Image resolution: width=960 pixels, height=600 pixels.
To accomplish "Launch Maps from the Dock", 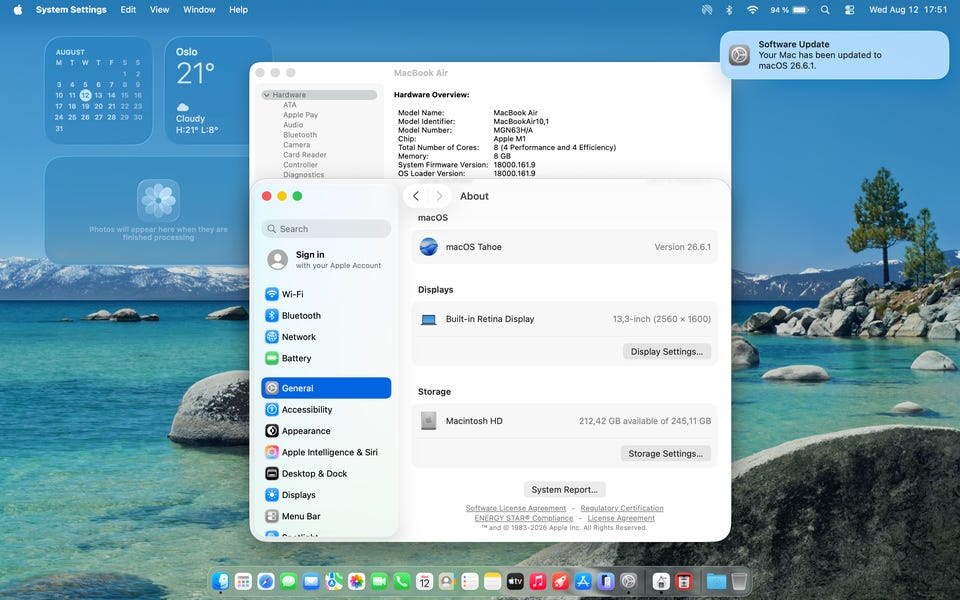I will [334, 581].
